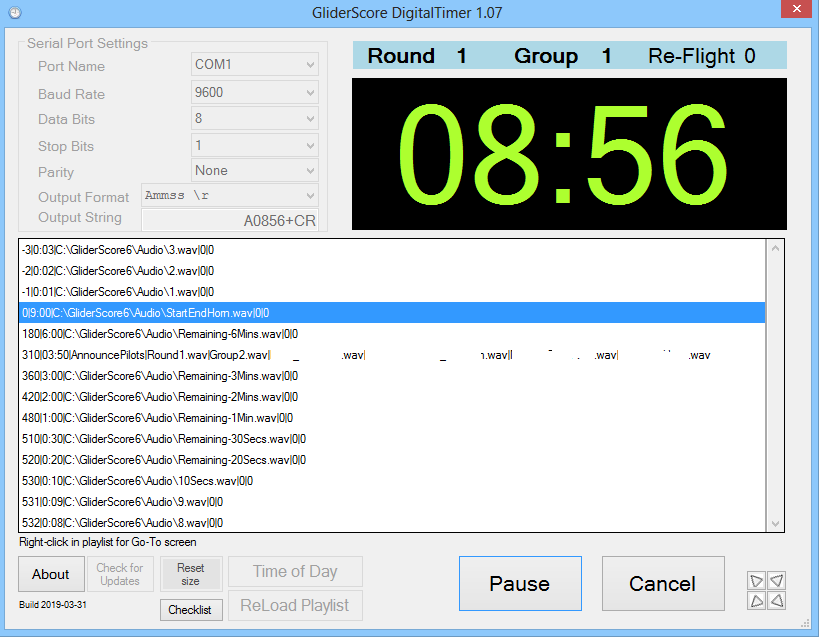Click the top-right corner triangle button

(x=777, y=581)
